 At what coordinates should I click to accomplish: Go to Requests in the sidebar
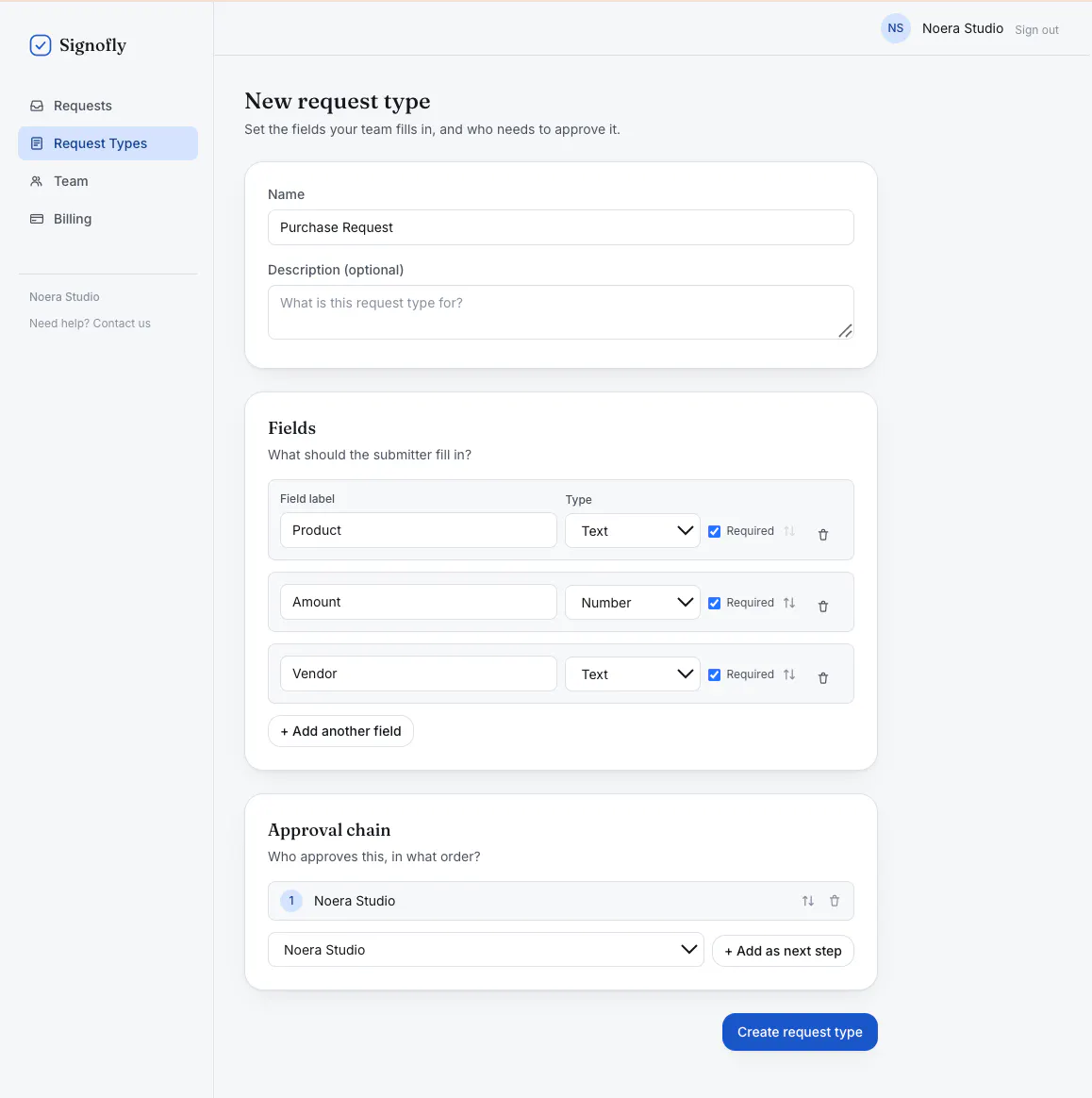tap(108, 106)
